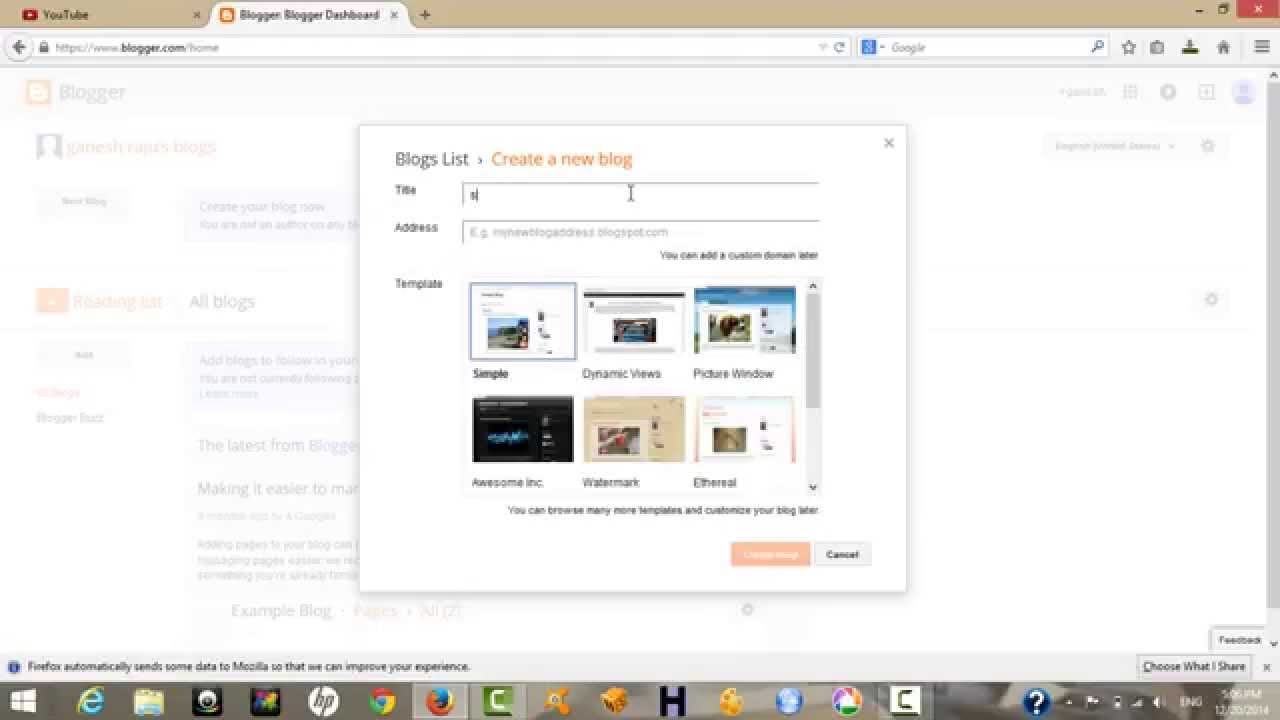Launch Google Chrome from taskbar
1280x720 pixels.
381,701
